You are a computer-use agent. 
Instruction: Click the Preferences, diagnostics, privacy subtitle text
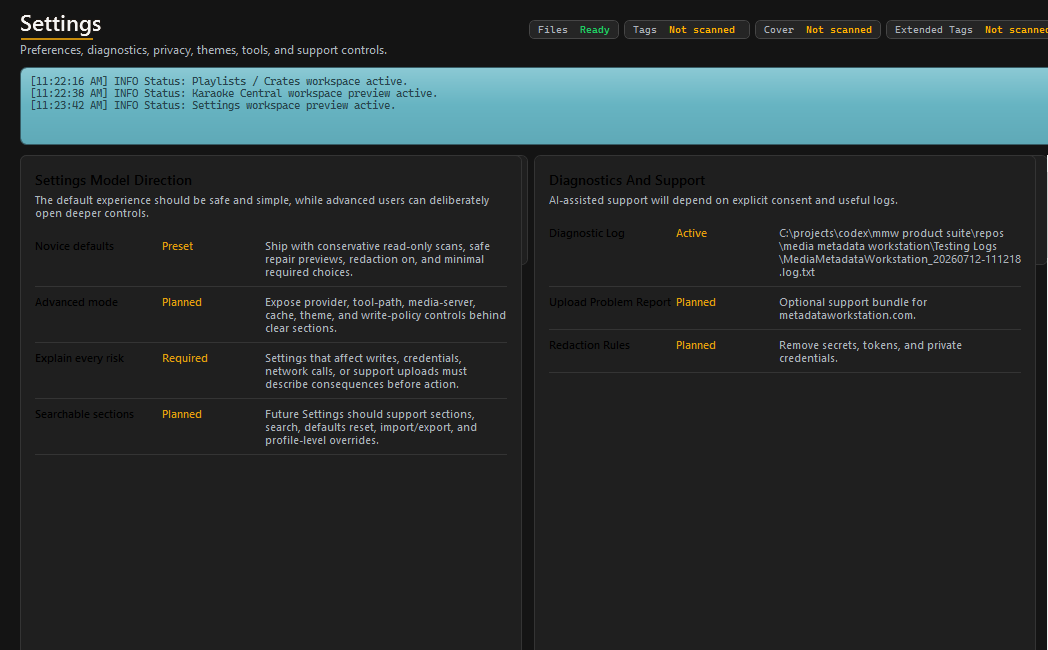[x=203, y=50]
